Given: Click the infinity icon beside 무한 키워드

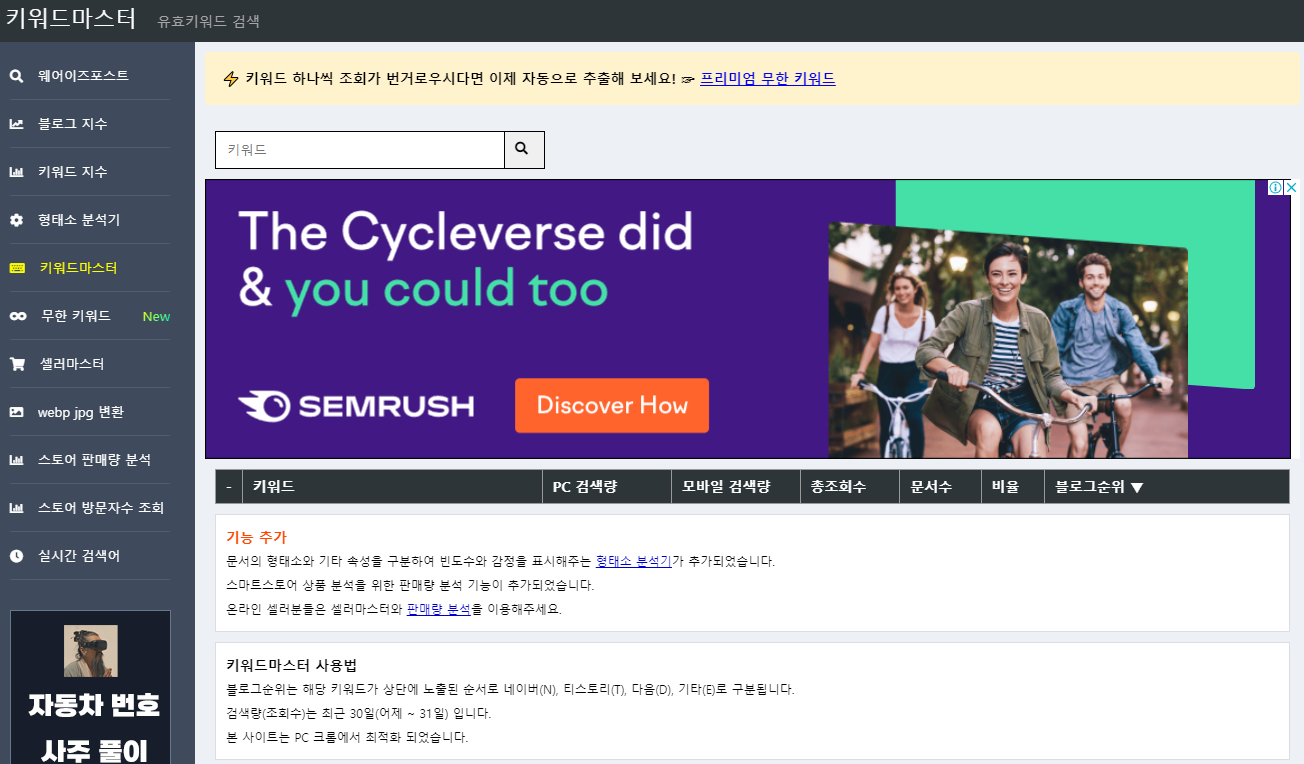Looking at the screenshot, I should (x=18, y=316).
